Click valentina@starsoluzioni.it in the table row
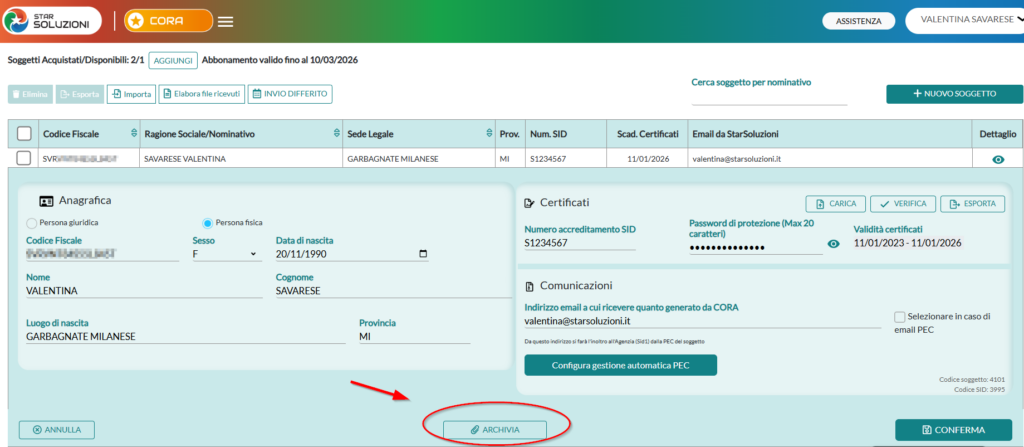 [x=736, y=159]
